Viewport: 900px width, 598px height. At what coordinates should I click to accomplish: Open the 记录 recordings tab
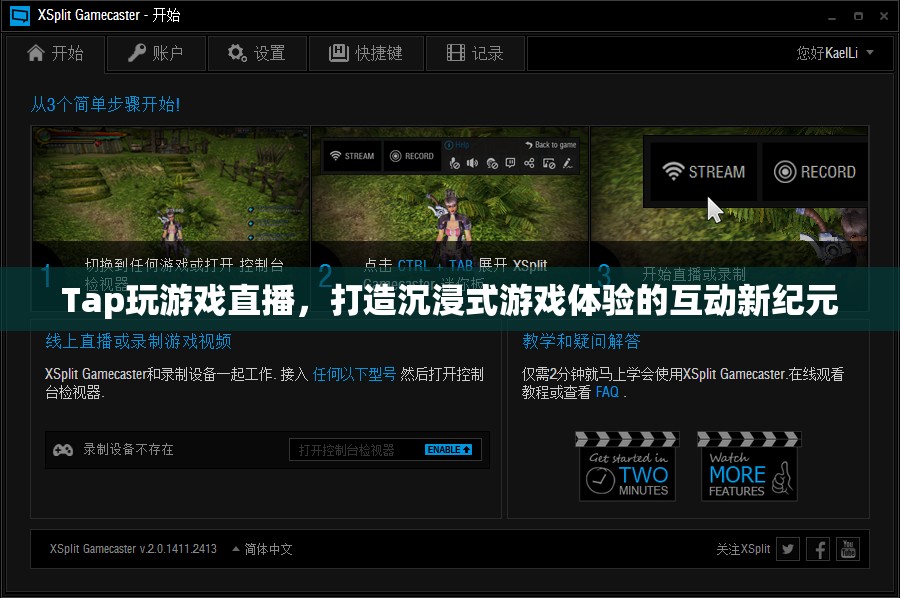point(475,53)
